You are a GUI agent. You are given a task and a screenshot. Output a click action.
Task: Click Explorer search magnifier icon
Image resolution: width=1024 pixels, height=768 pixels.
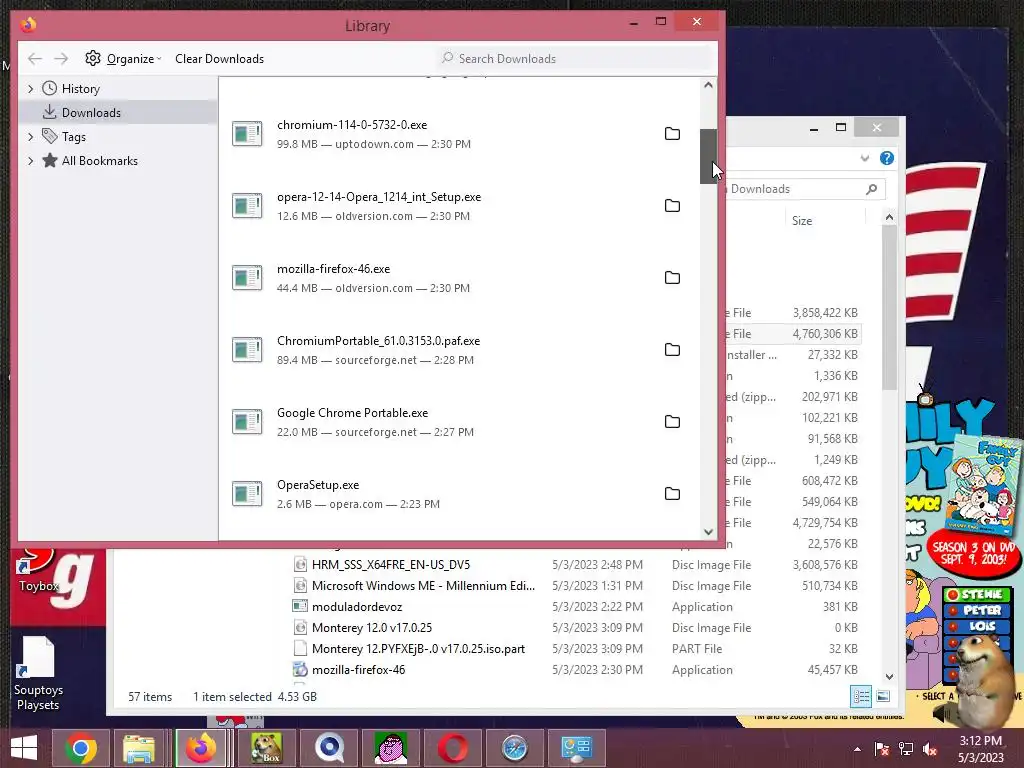click(872, 189)
